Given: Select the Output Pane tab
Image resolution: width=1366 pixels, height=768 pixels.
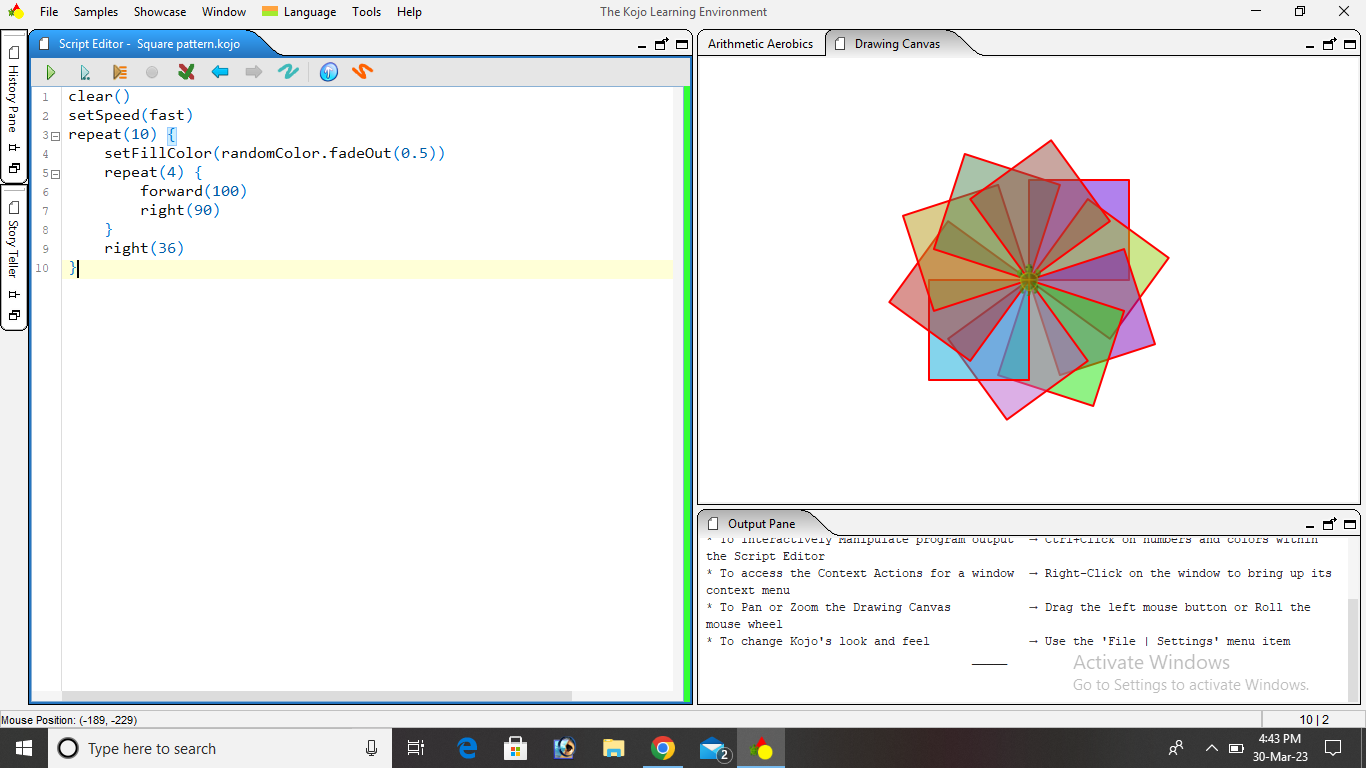Looking at the screenshot, I should click(x=761, y=523).
